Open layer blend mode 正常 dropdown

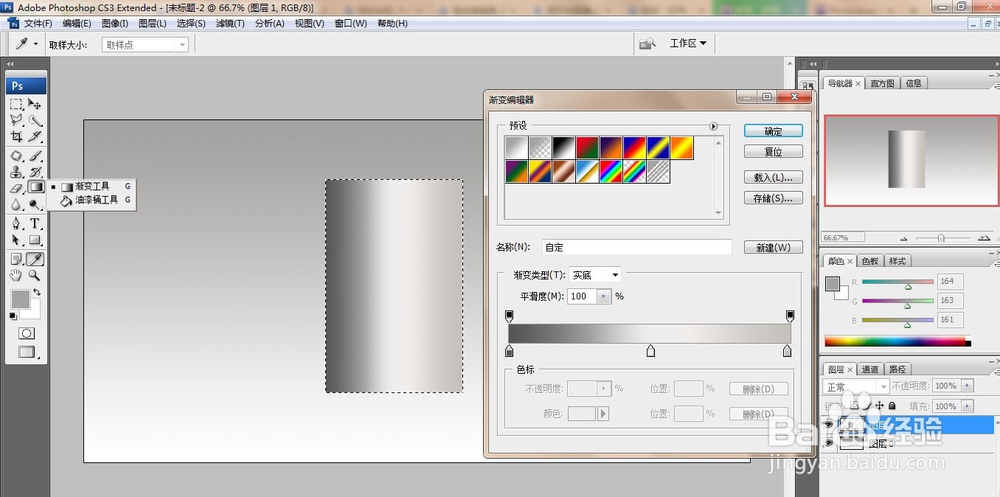856,387
